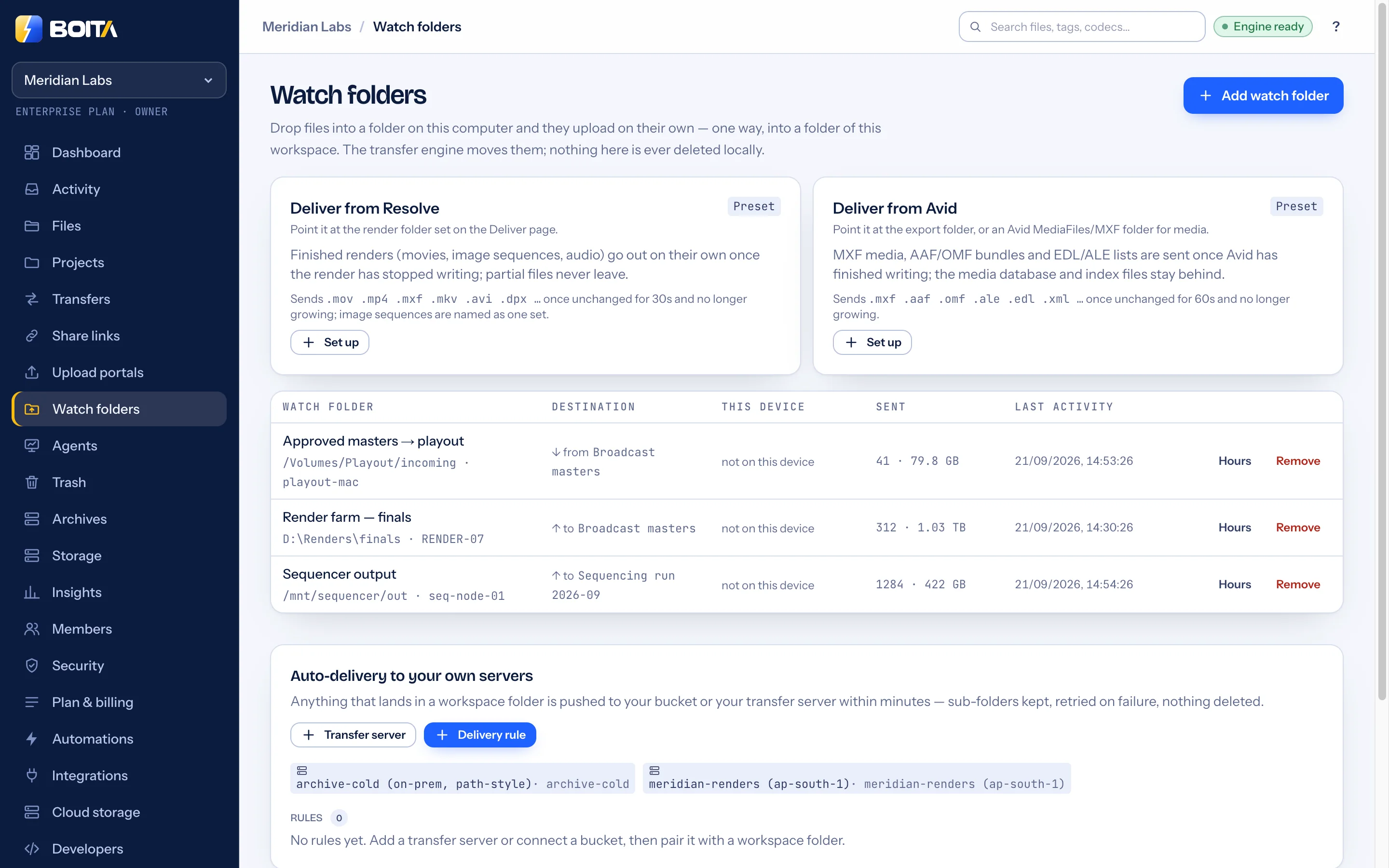Click the Storage server icon

[31, 556]
